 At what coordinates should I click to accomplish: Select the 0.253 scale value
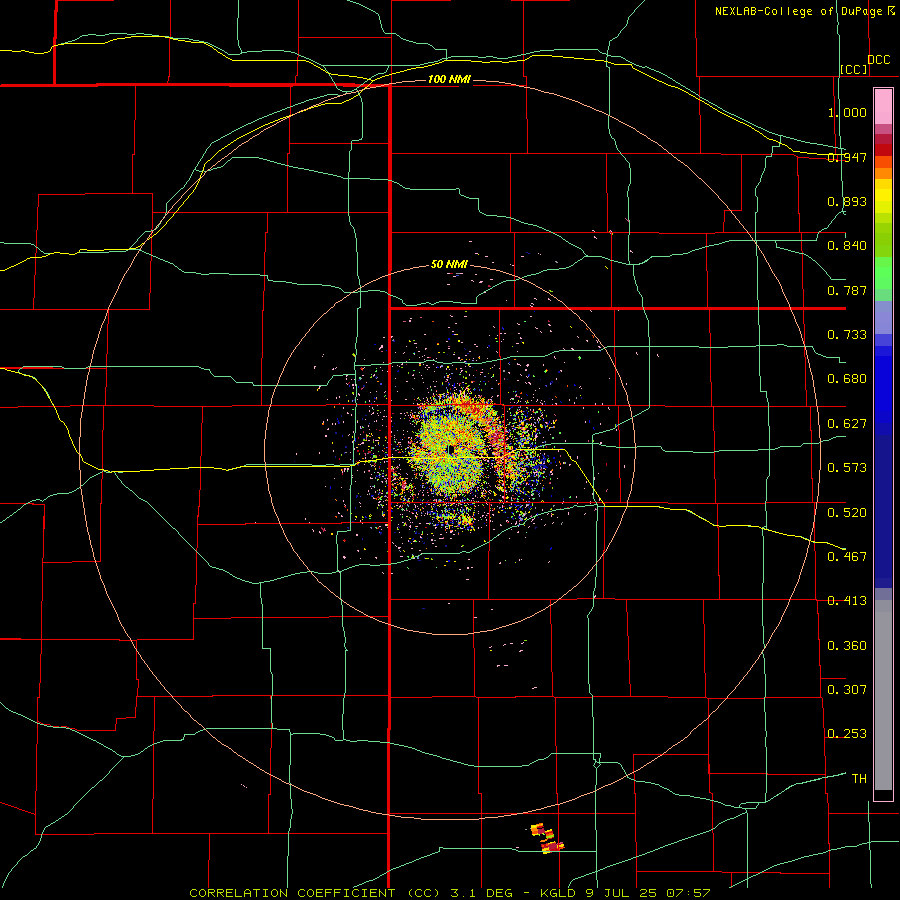click(847, 734)
